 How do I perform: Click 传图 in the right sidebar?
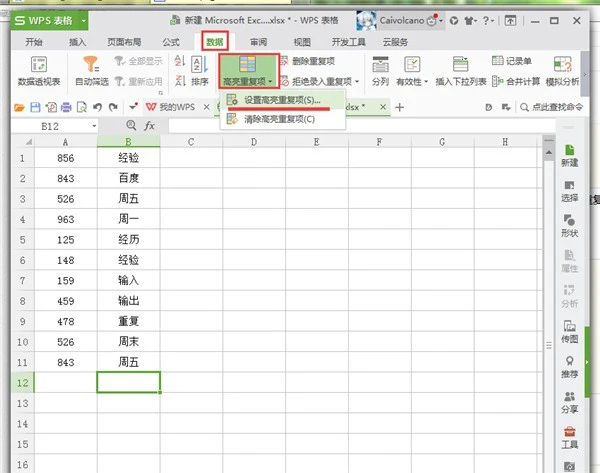[569, 332]
